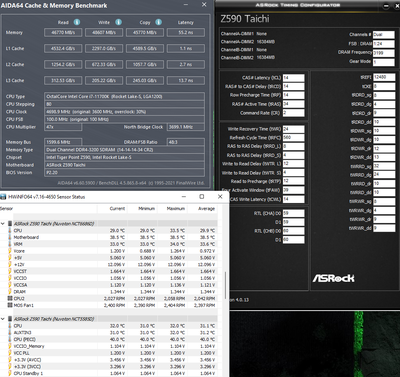Screen dimensions: 400x377
Task: Select the ASRock Z590 Taichi NCT6686D header row
Action: click(115, 224)
